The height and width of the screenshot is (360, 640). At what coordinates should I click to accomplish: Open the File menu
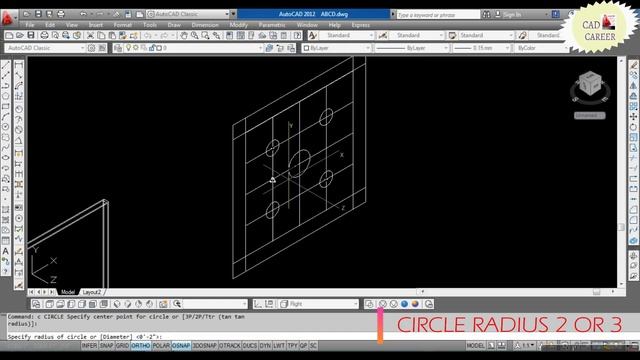[30, 25]
